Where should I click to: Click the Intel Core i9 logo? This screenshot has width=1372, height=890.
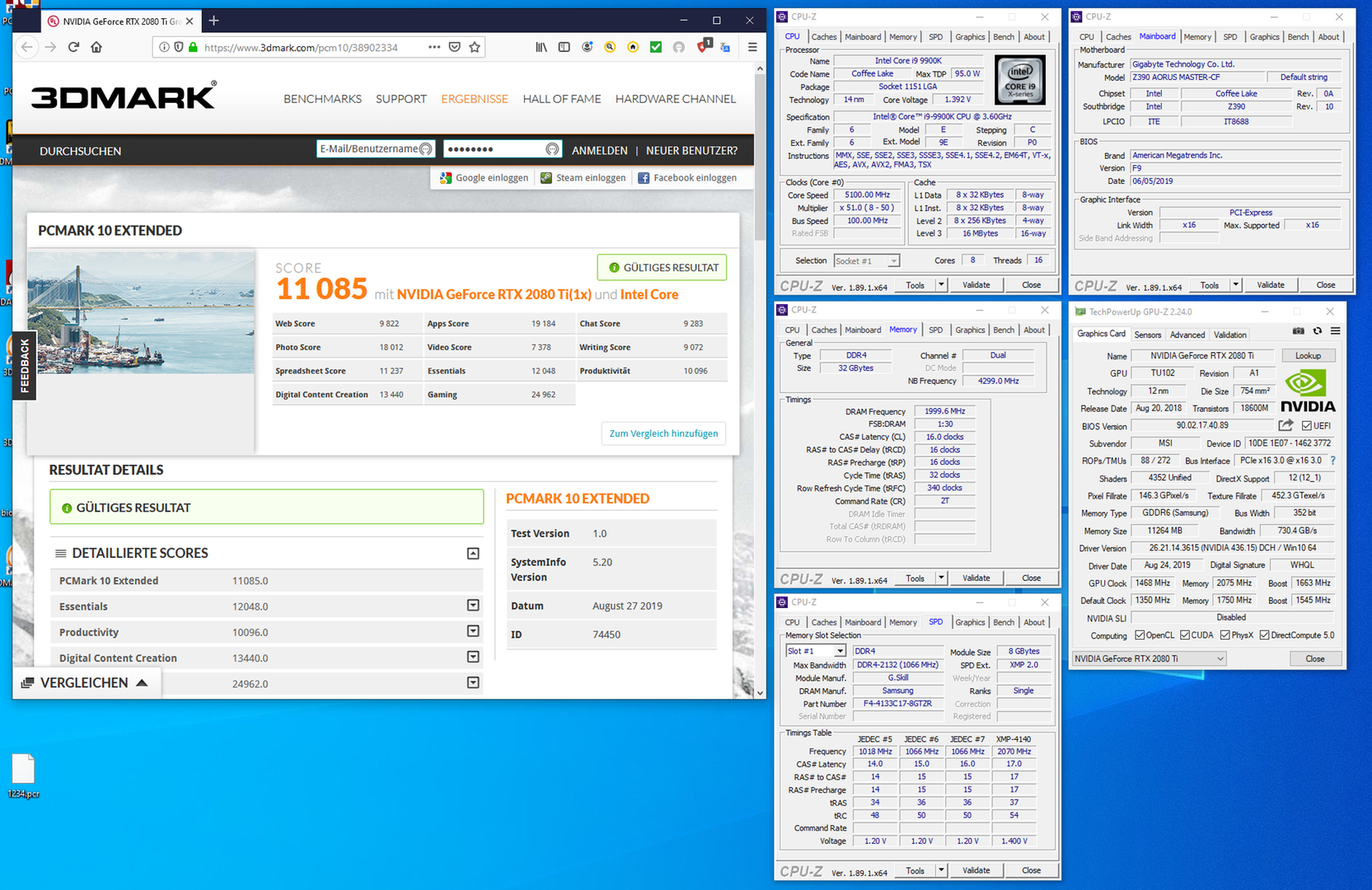point(1020,80)
